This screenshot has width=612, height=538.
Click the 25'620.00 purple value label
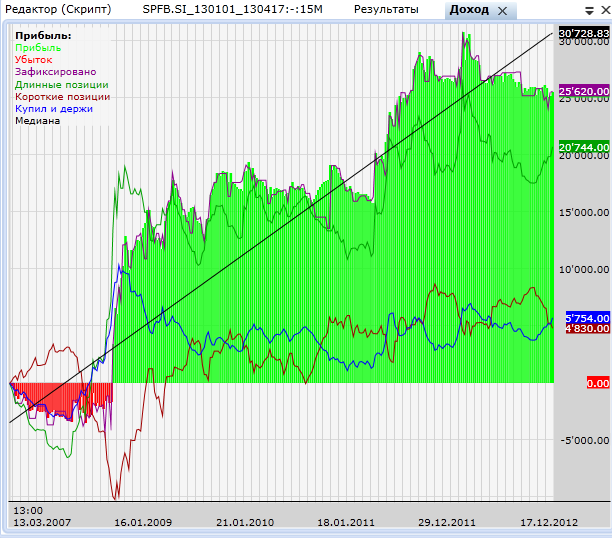click(584, 91)
